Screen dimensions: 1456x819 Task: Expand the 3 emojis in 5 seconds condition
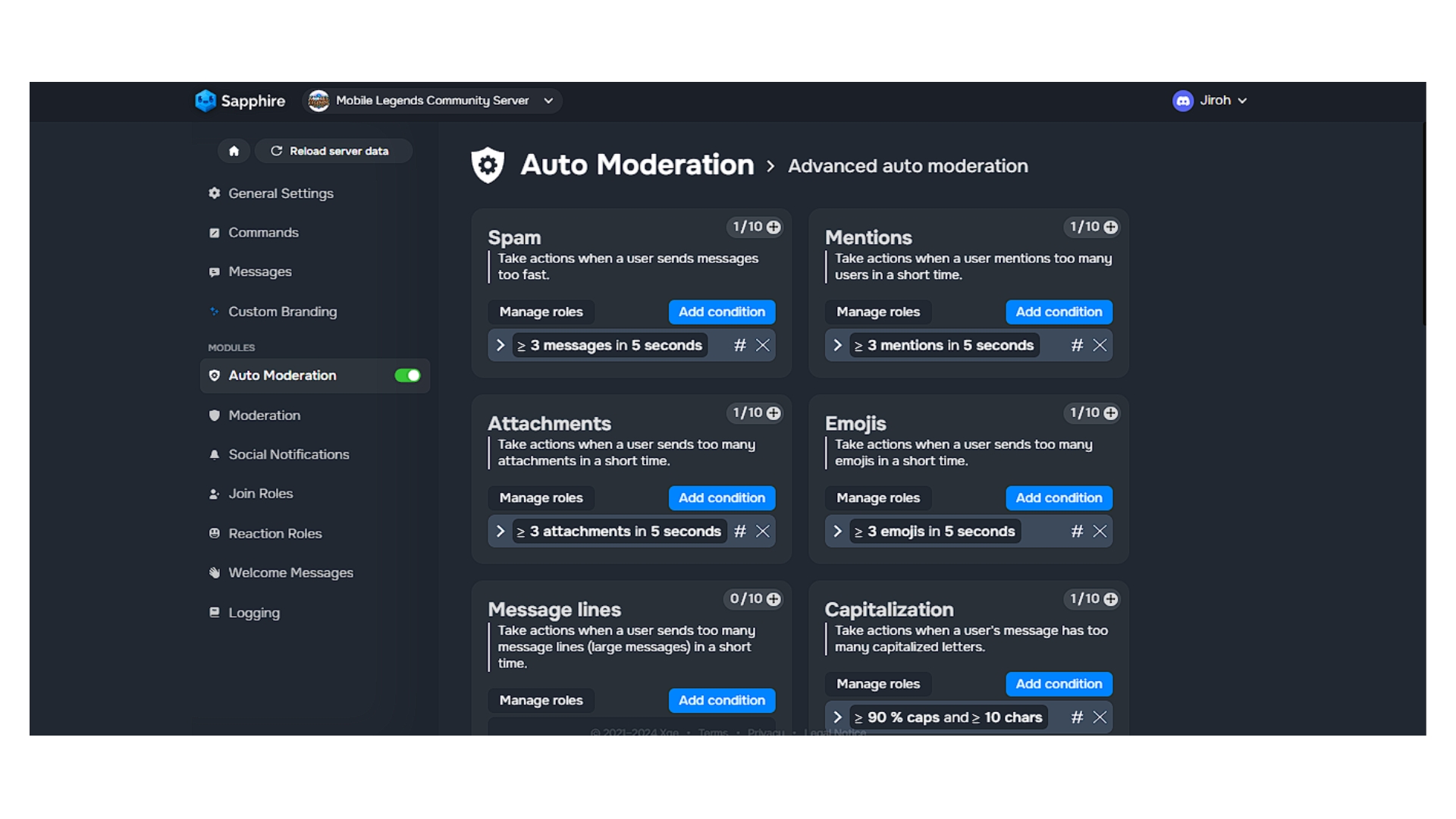(837, 532)
